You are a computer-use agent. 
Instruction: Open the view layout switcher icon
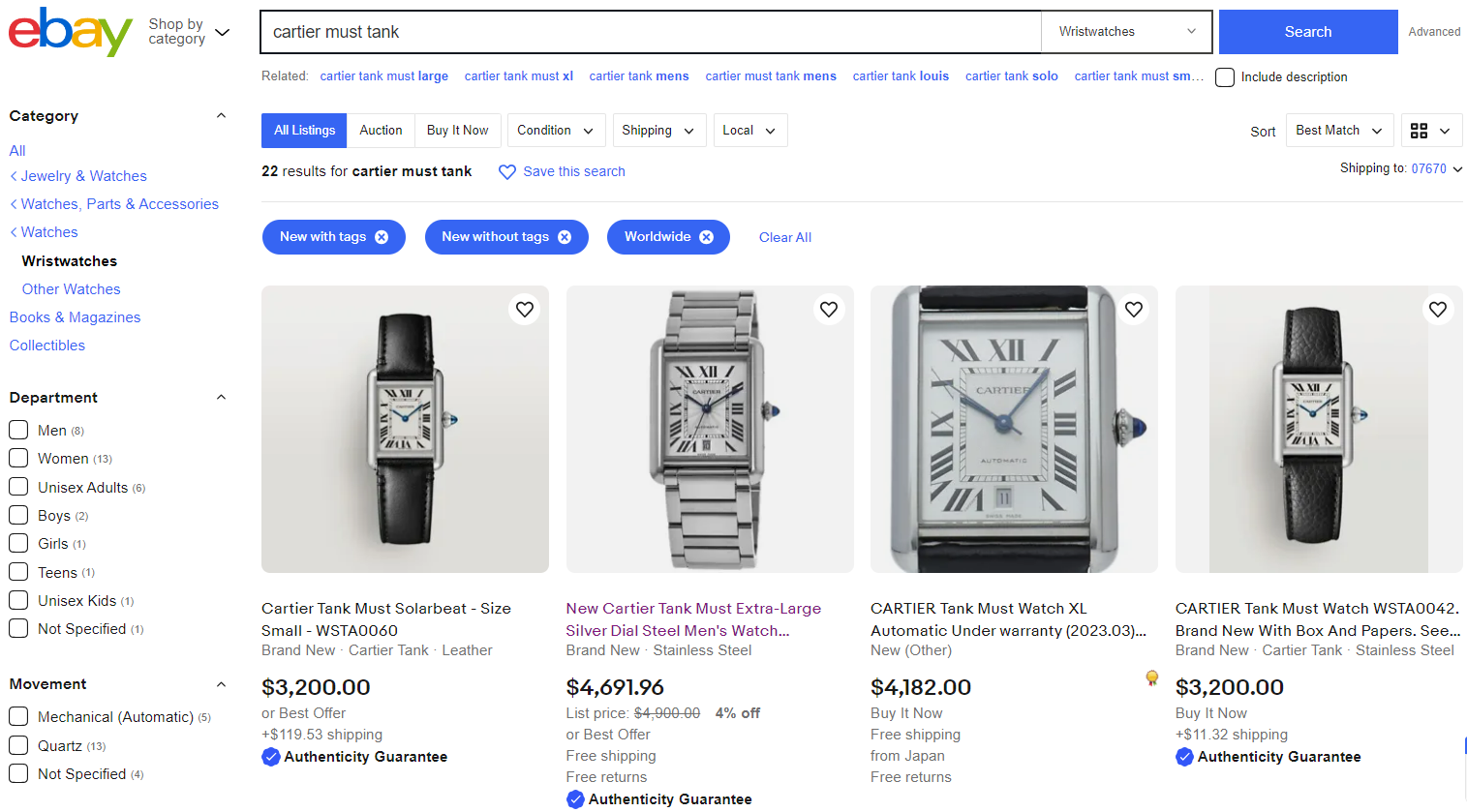(x=1431, y=130)
